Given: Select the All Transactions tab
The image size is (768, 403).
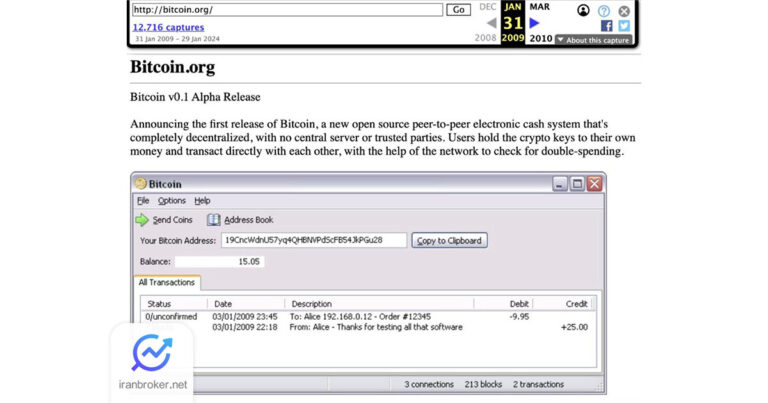Looking at the screenshot, I should point(167,283).
